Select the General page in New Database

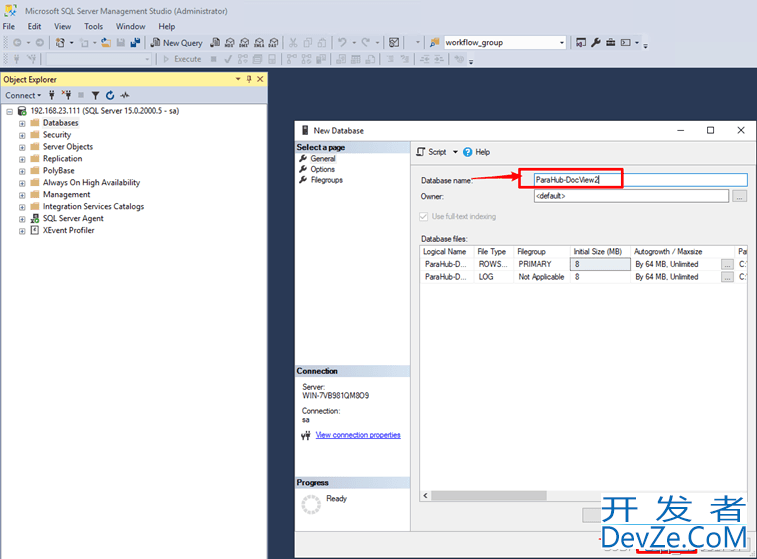click(x=322, y=158)
